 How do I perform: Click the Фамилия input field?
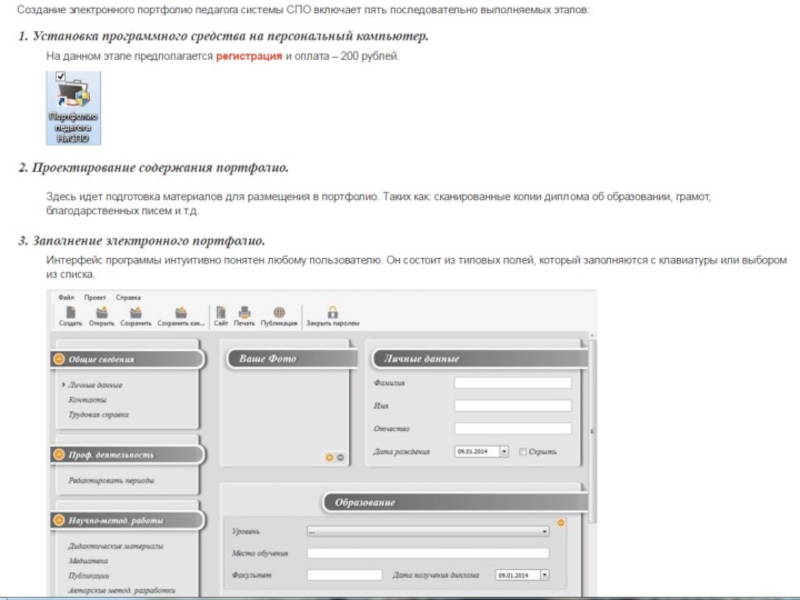point(513,383)
